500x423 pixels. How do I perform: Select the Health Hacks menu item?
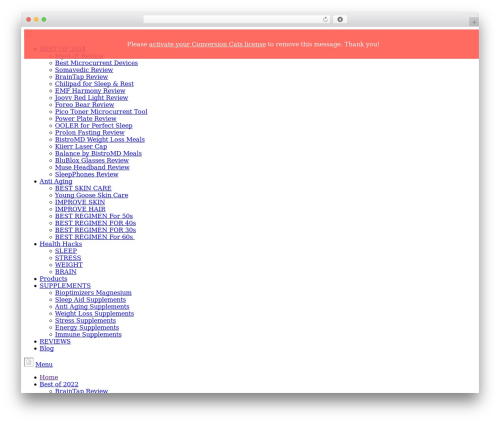tap(61, 244)
